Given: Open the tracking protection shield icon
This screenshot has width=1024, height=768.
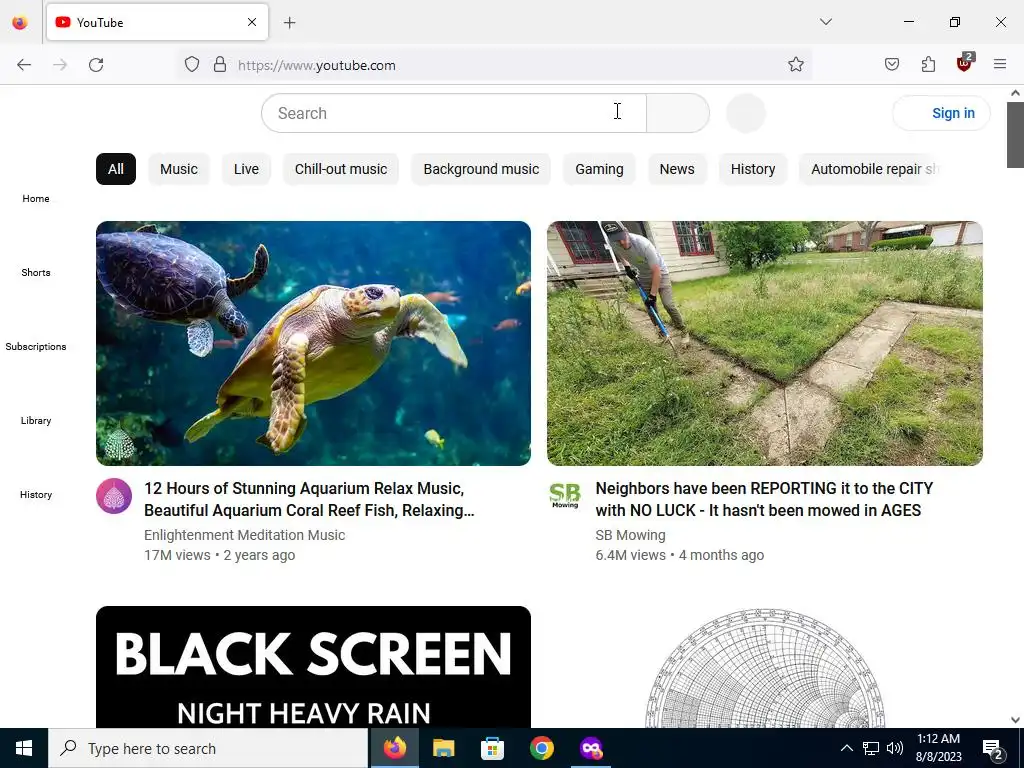Looking at the screenshot, I should 191,65.
